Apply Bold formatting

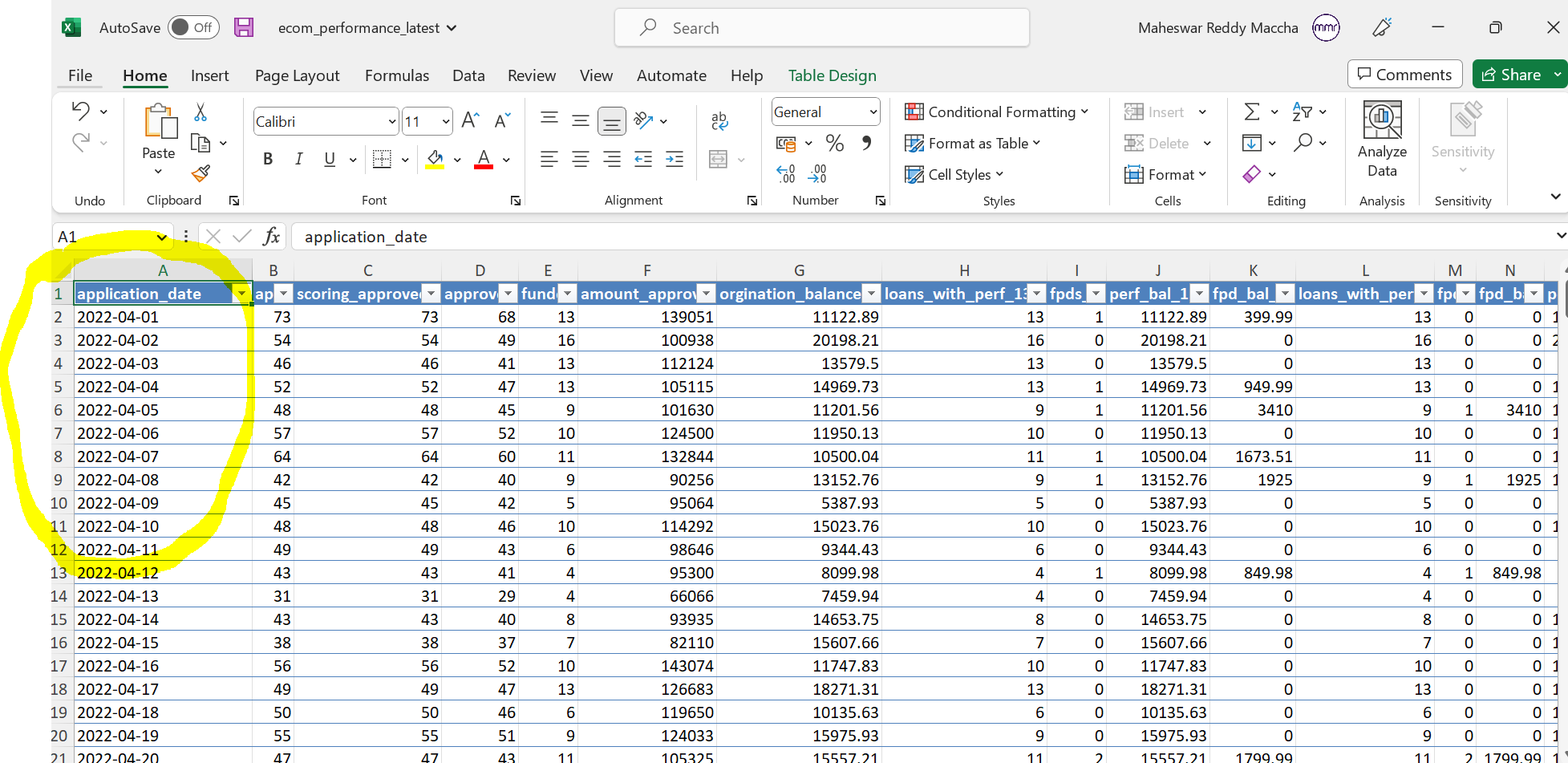pyautogui.click(x=268, y=159)
